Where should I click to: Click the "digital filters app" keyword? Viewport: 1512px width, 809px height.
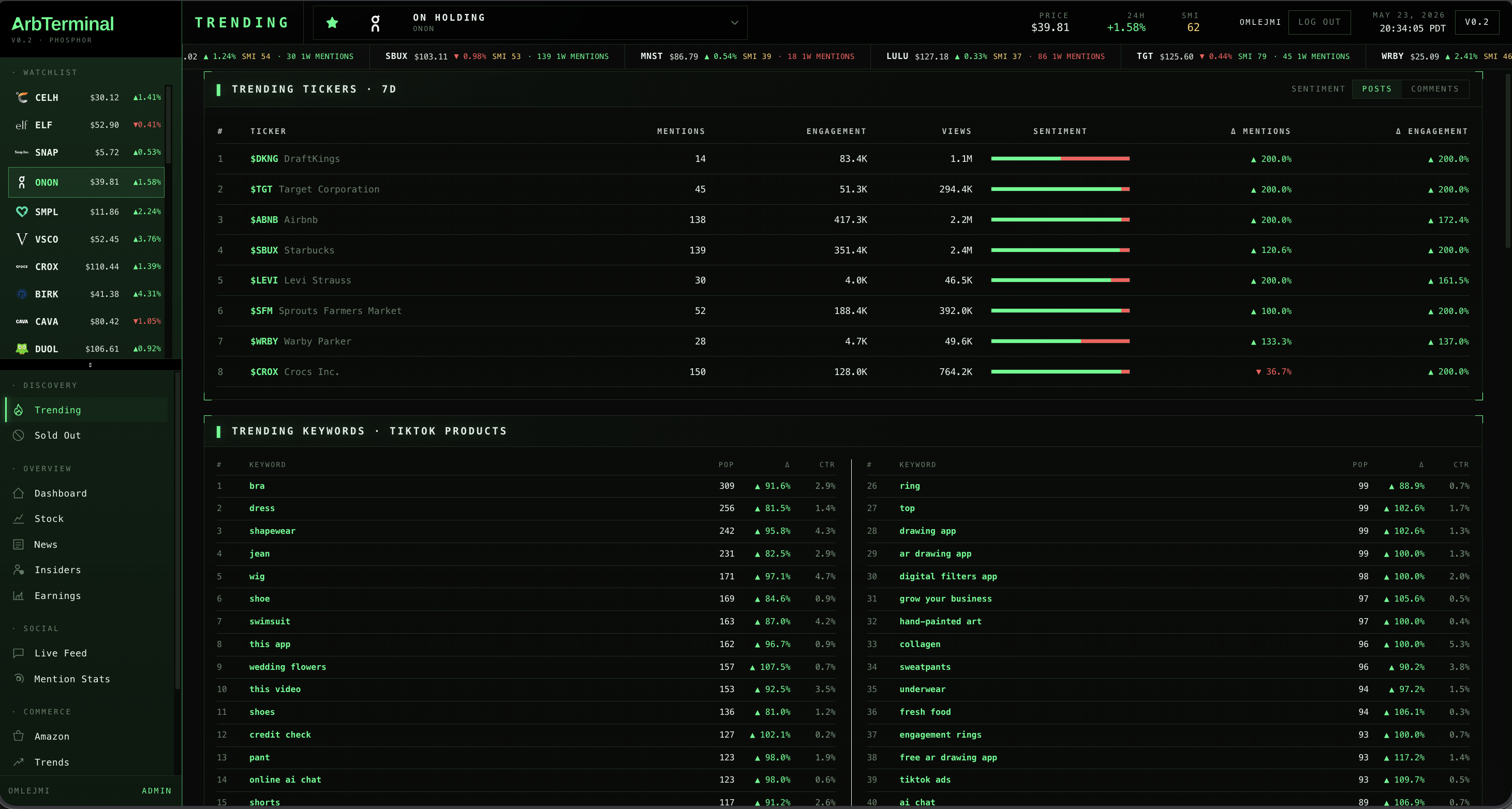coord(948,577)
